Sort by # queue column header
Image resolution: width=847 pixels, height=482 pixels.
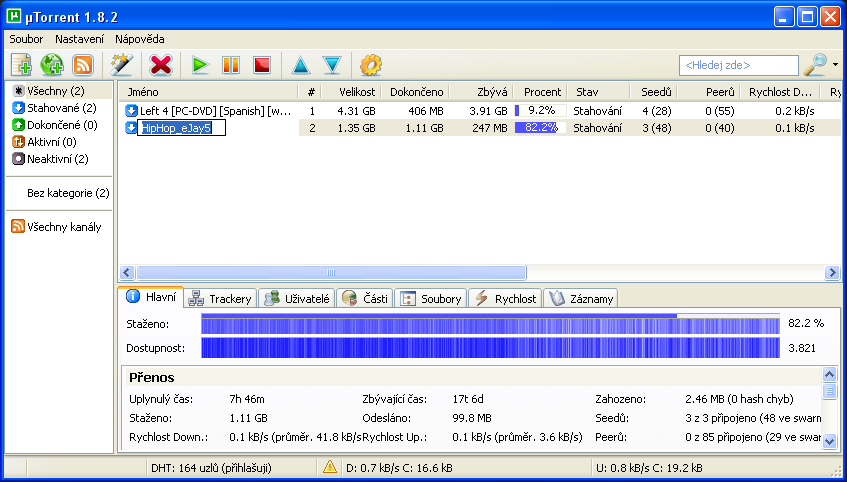click(x=311, y=92)
